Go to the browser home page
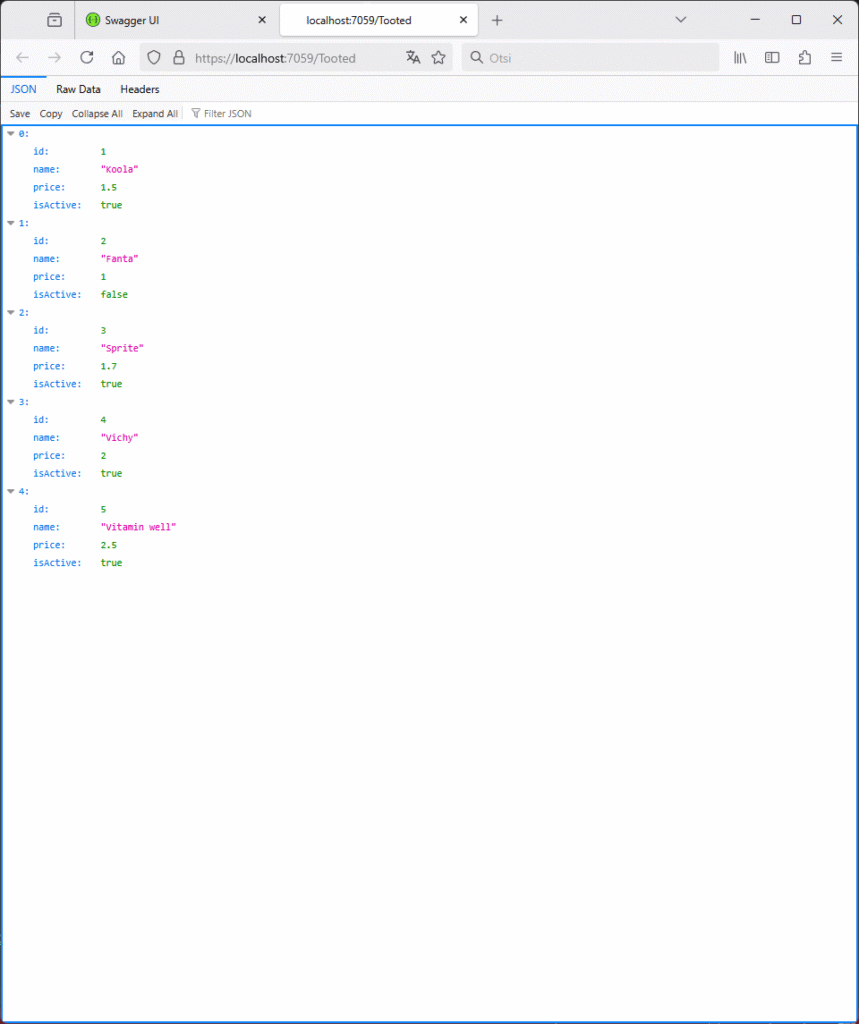Image resolution: width=859 pixels, height=1024 pixels. (118, 58)
